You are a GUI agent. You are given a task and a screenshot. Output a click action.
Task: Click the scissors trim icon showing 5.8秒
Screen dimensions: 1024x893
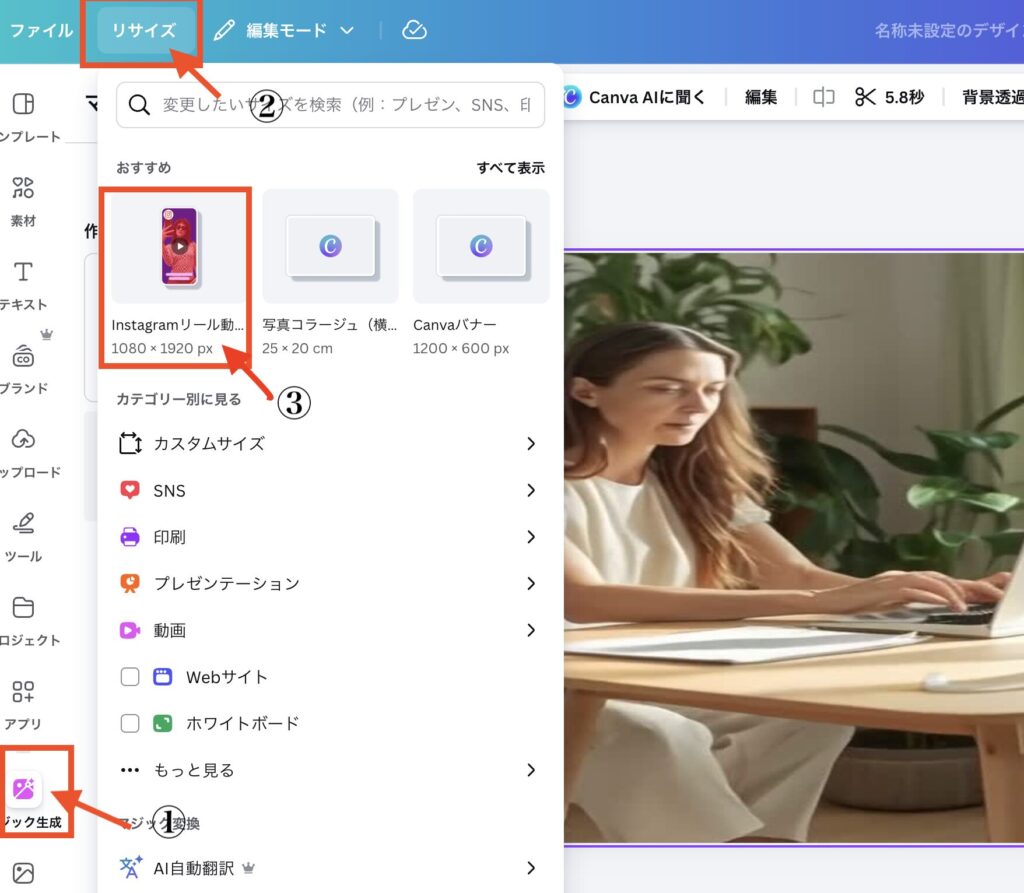point(871,97)
